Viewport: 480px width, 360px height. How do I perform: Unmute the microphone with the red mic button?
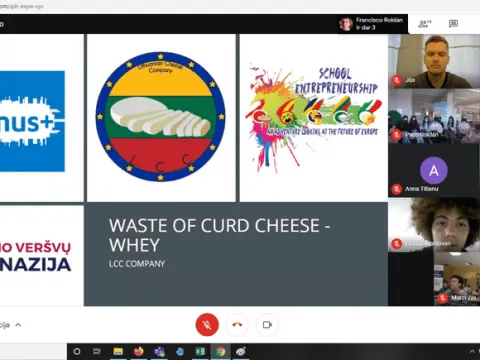point(207,324)
